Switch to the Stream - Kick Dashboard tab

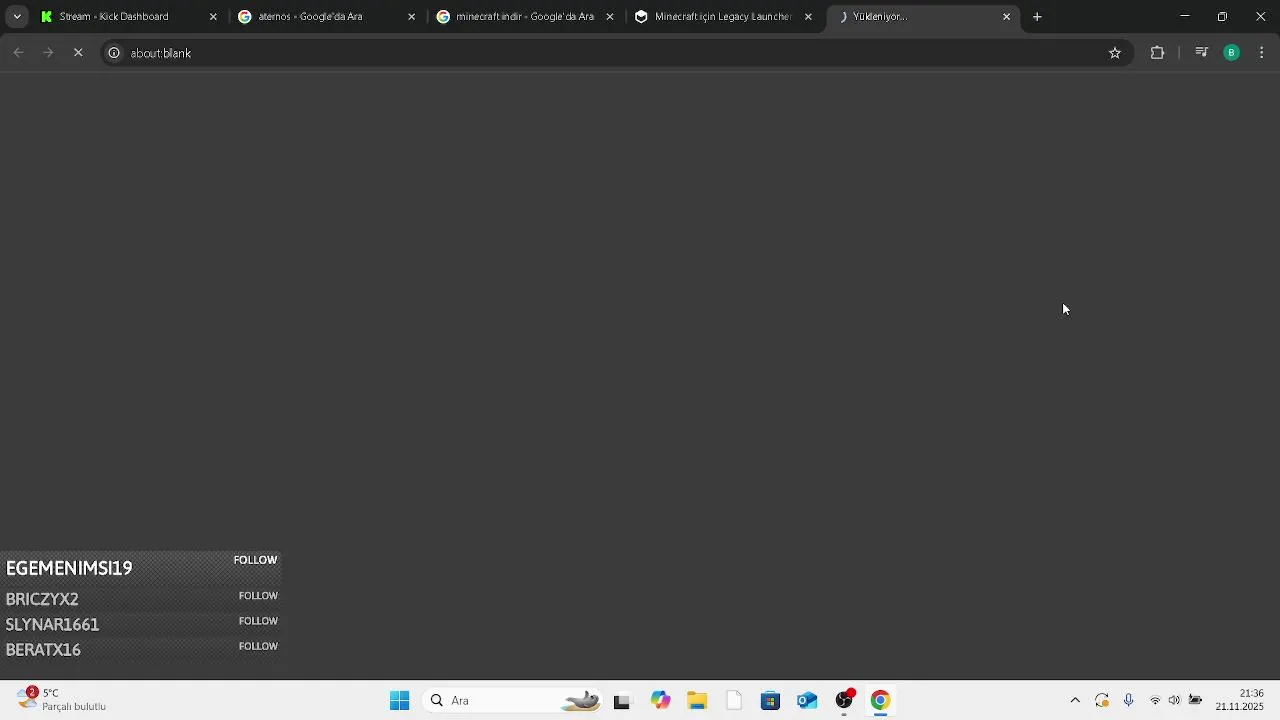tap(128, 17)
